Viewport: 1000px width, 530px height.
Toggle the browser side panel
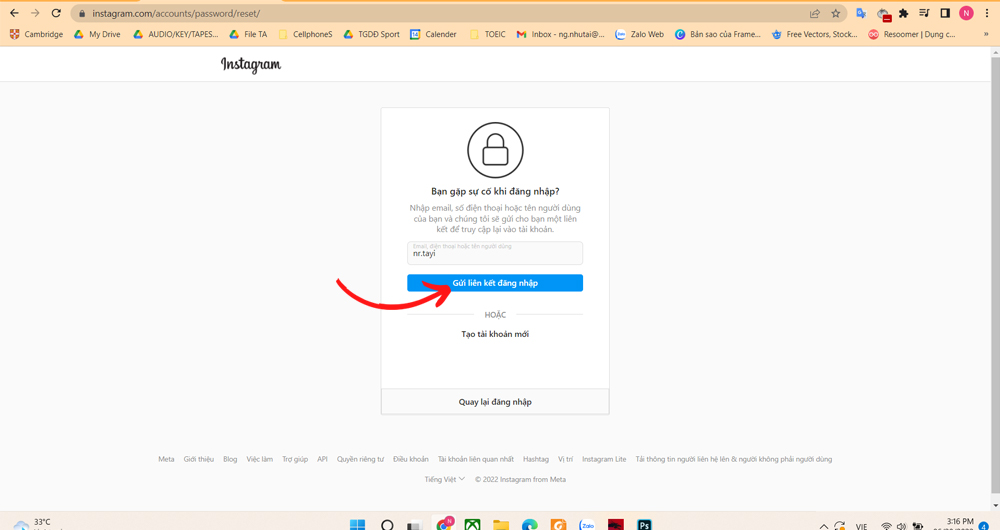945,13
